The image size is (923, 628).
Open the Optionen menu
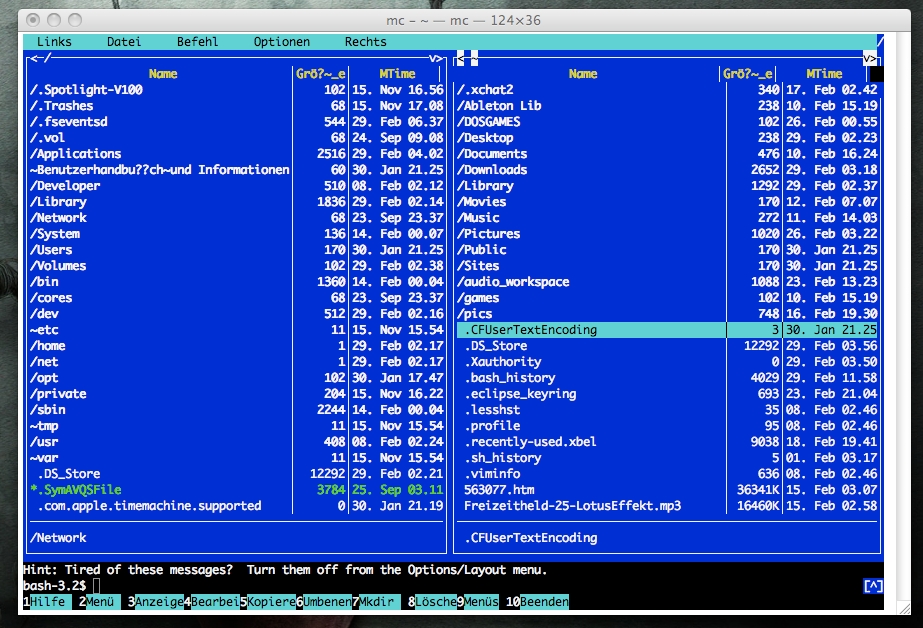(281, 42)
